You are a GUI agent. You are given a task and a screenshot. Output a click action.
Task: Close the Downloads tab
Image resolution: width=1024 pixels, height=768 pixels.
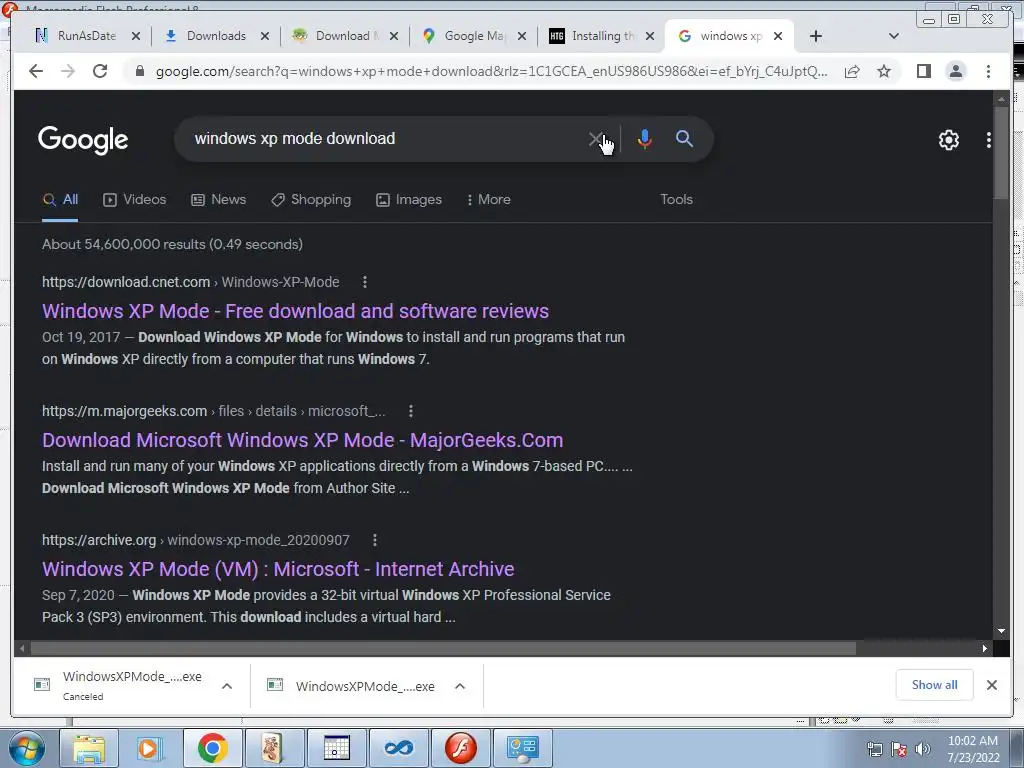[264, 36]
